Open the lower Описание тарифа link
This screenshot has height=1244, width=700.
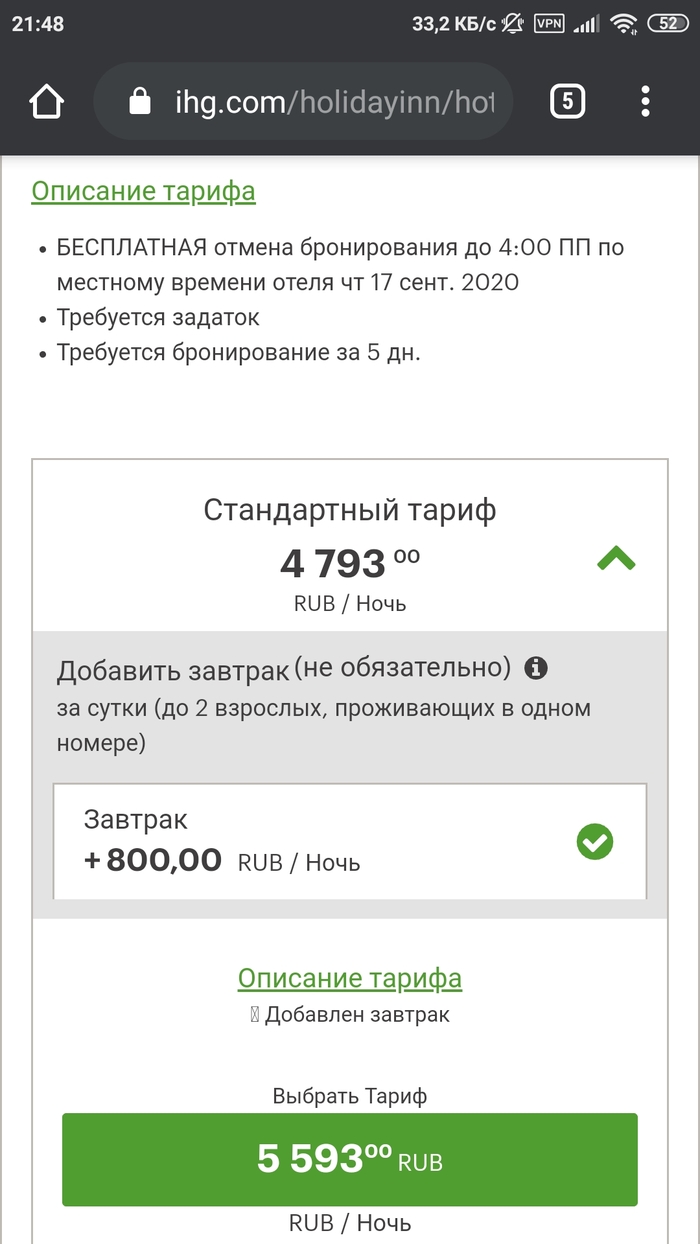[350, 978]
